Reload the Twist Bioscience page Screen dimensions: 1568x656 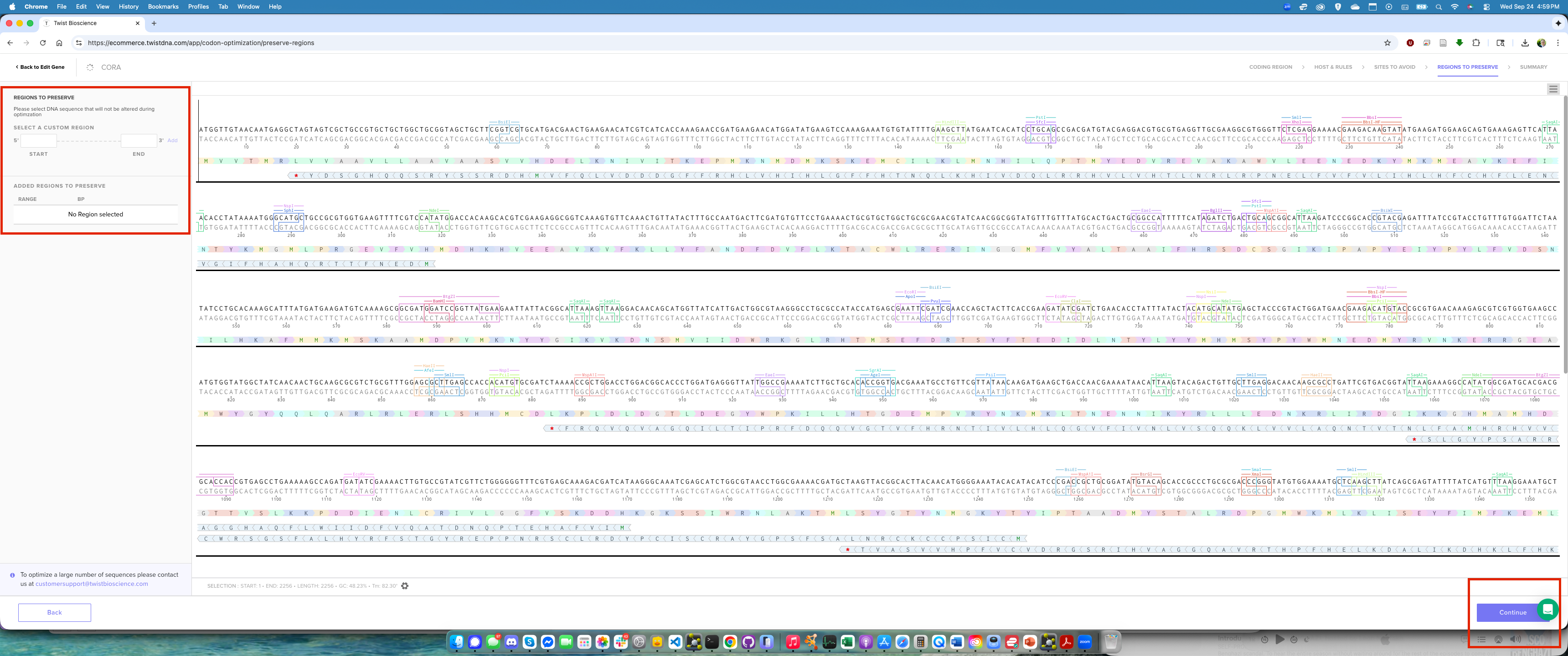pos(42,43)
